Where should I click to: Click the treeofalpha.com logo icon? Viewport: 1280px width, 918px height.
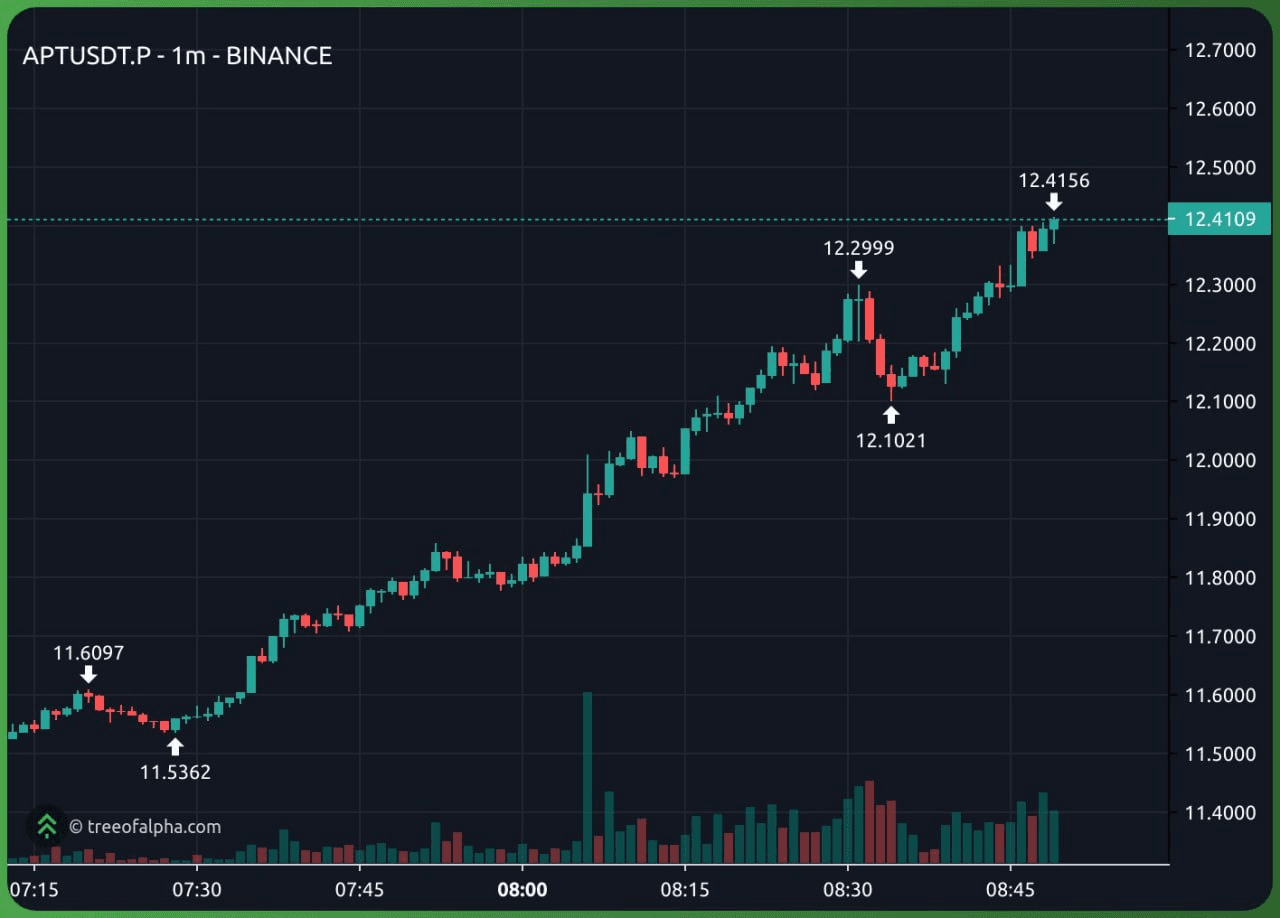46,826
